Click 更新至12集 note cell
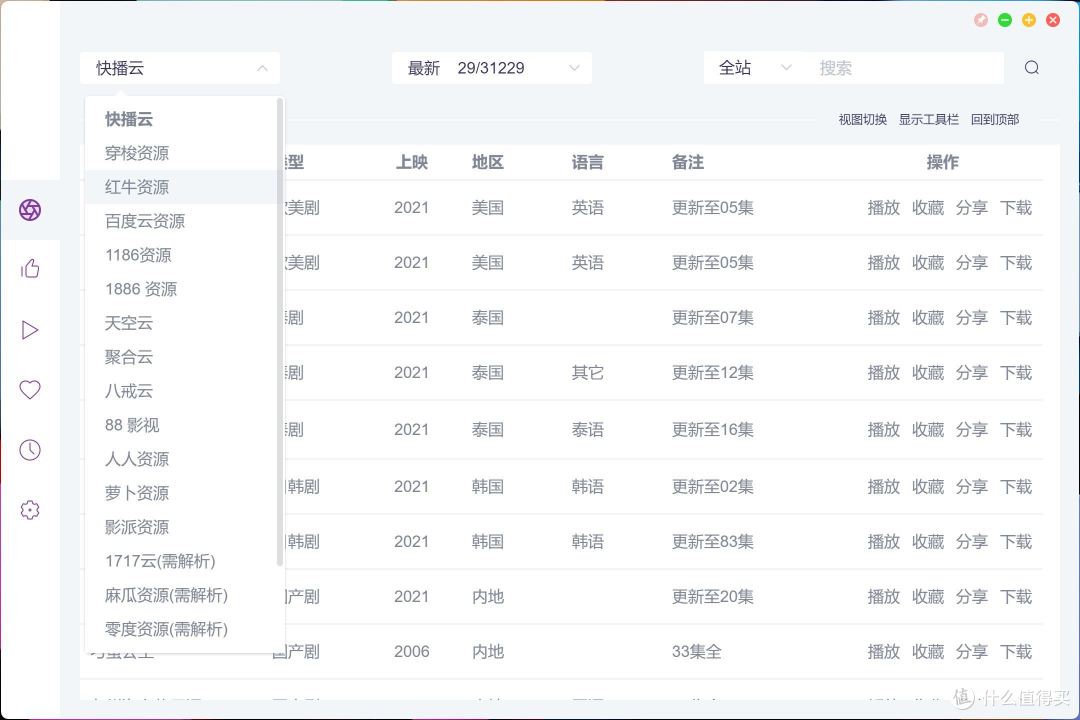This screenshot has width=1080, height=720. 713,373
